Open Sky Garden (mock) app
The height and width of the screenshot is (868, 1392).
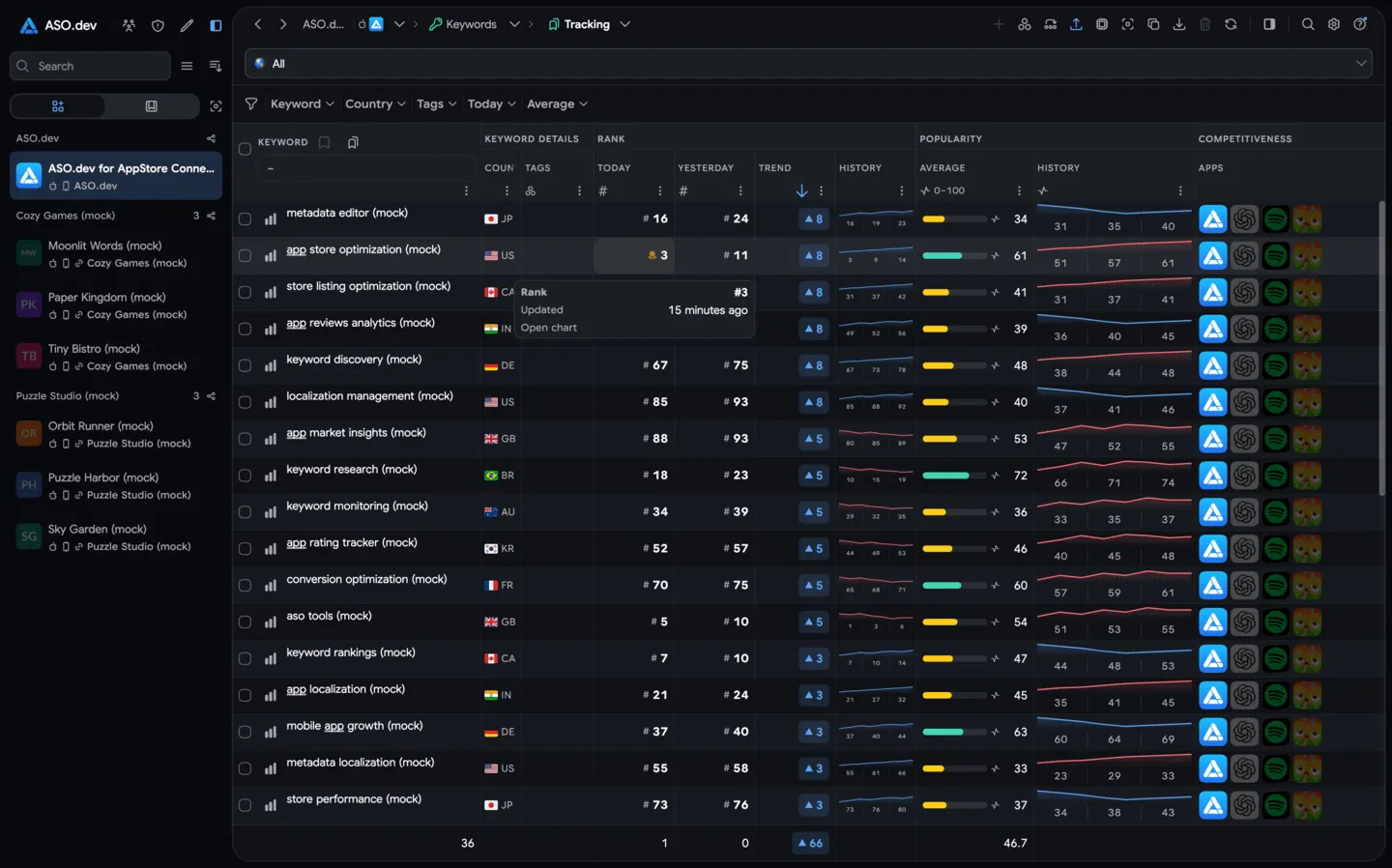point(116,537)
